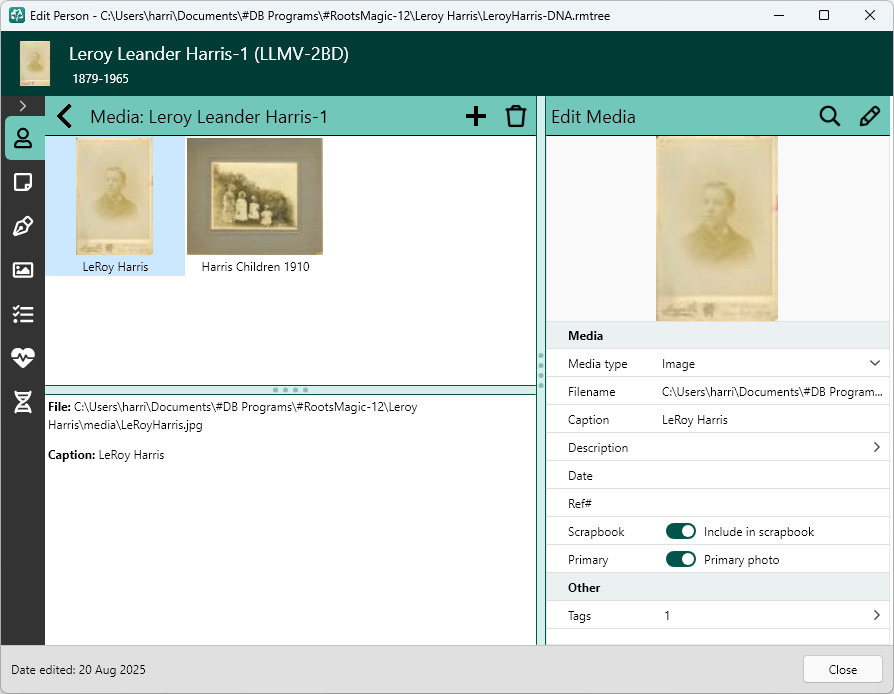Viewport: 894px width, 694px height.
Task: Click the RootsMagic app icon in title bar
Action: [x=17, y=15]
